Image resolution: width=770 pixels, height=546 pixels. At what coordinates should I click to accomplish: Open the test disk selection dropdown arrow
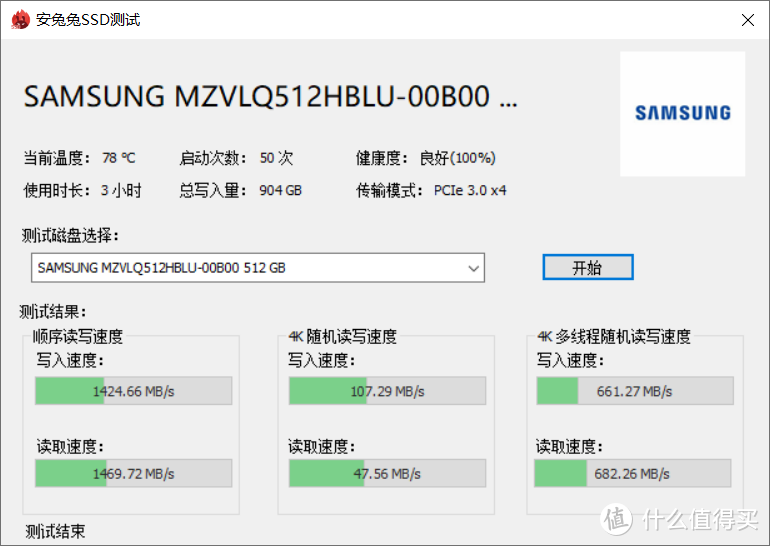click(473, 268)
